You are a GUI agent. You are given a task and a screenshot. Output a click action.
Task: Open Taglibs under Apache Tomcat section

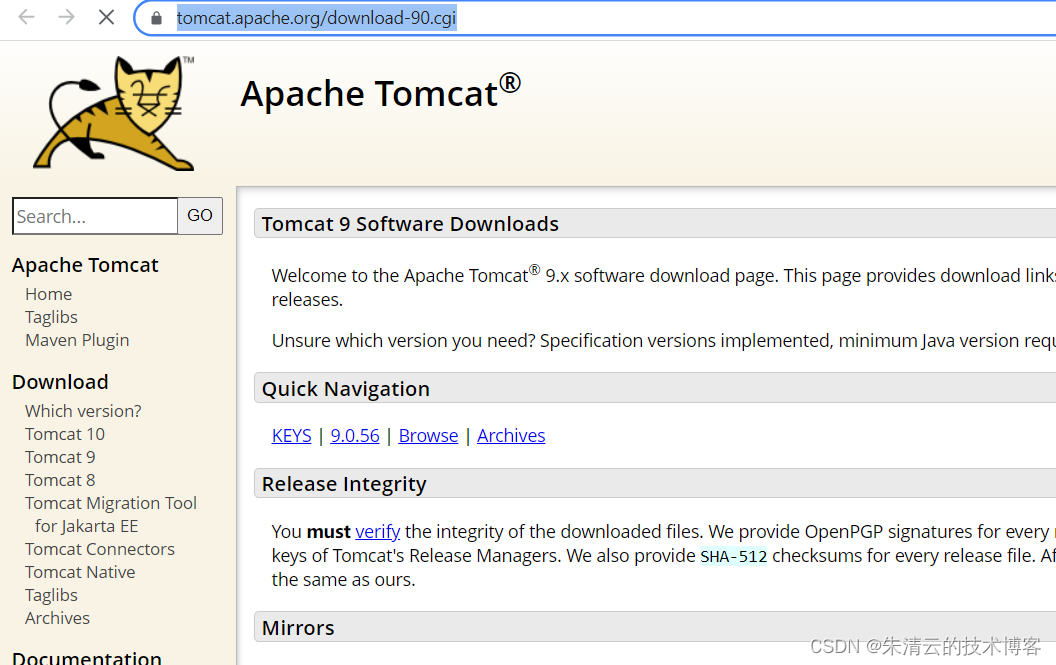pyautogui.click(x=51, y=317)
